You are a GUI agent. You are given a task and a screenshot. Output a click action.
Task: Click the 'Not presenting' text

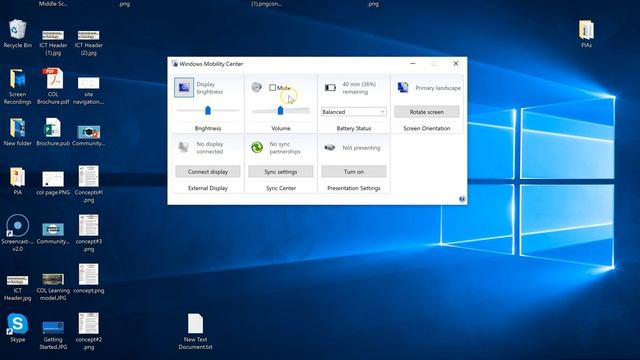[x=361, y=148]
